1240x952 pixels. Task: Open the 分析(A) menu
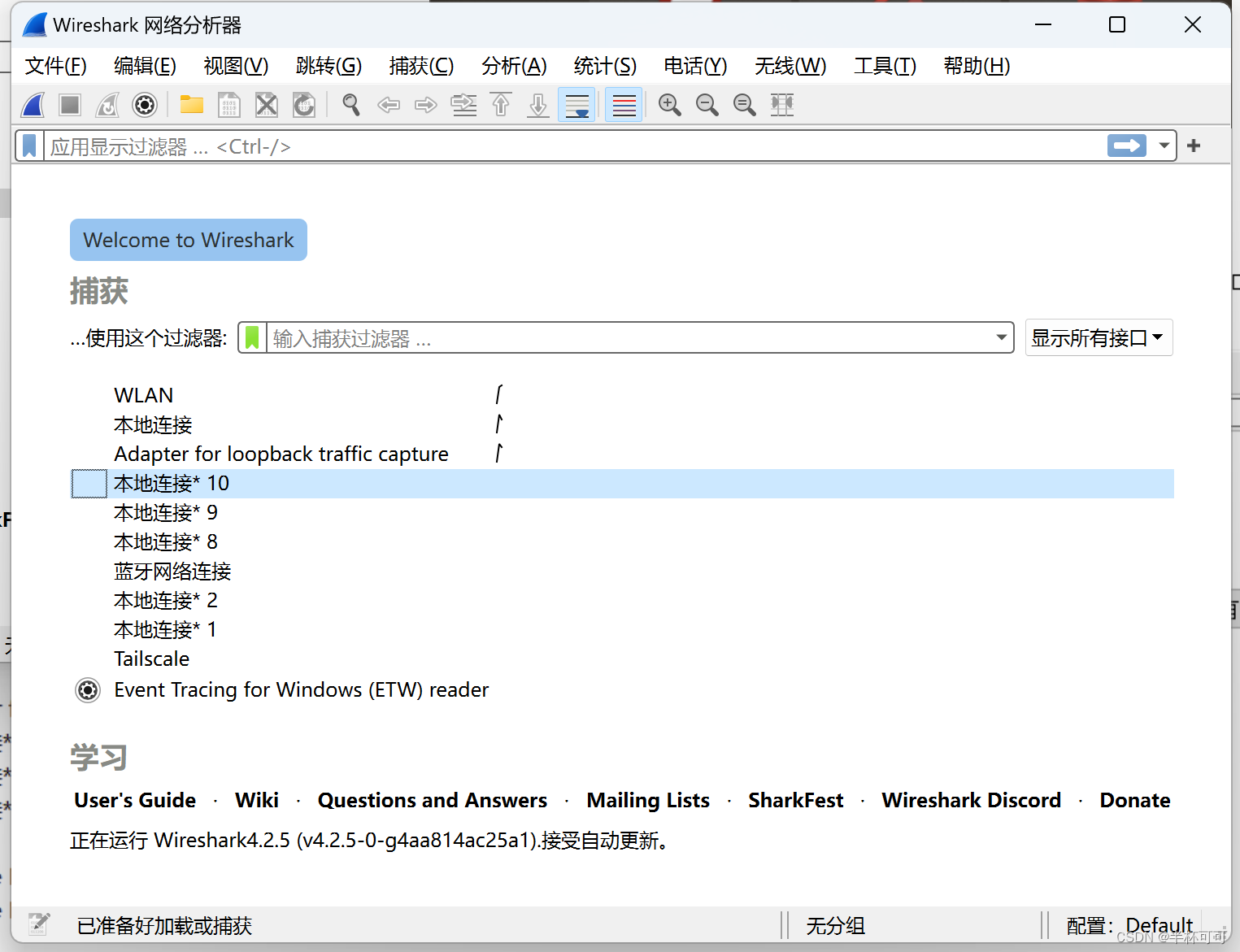pos(514,66)
